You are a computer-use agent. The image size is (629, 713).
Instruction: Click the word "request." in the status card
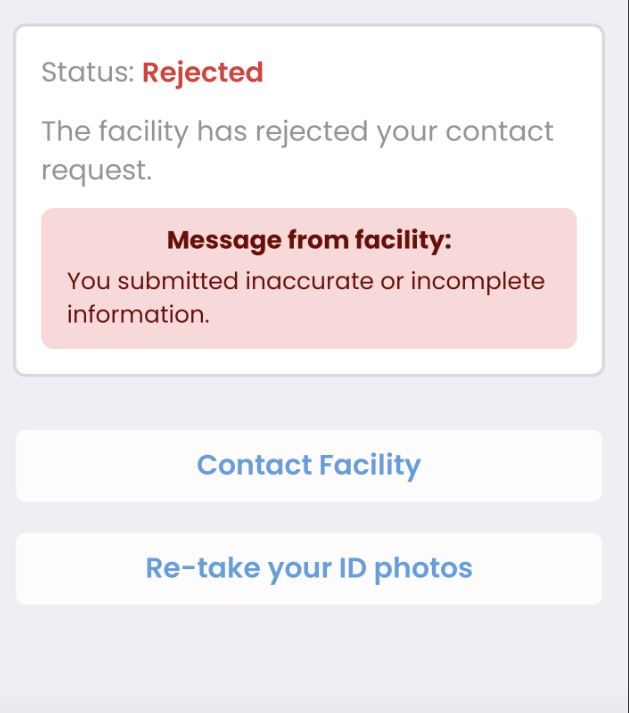[x=96, y=171]
